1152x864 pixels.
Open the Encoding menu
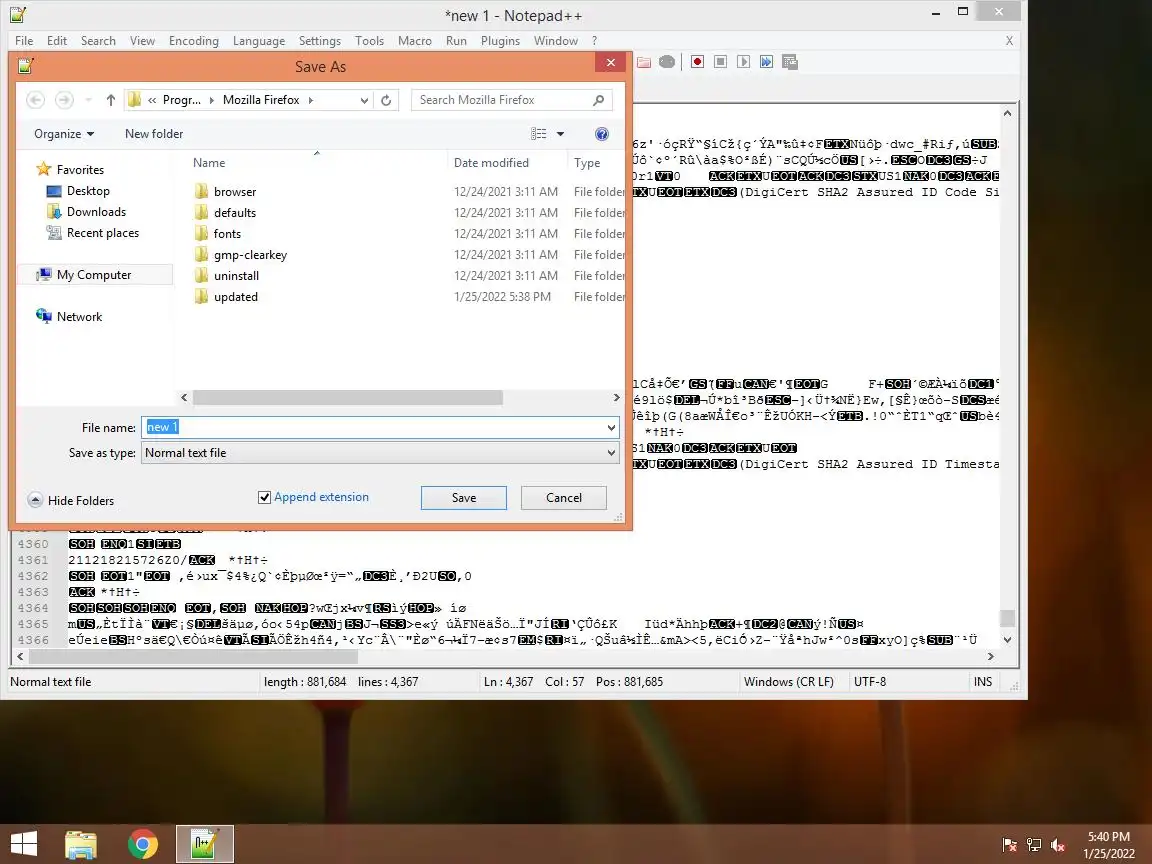tap(194, 41)
